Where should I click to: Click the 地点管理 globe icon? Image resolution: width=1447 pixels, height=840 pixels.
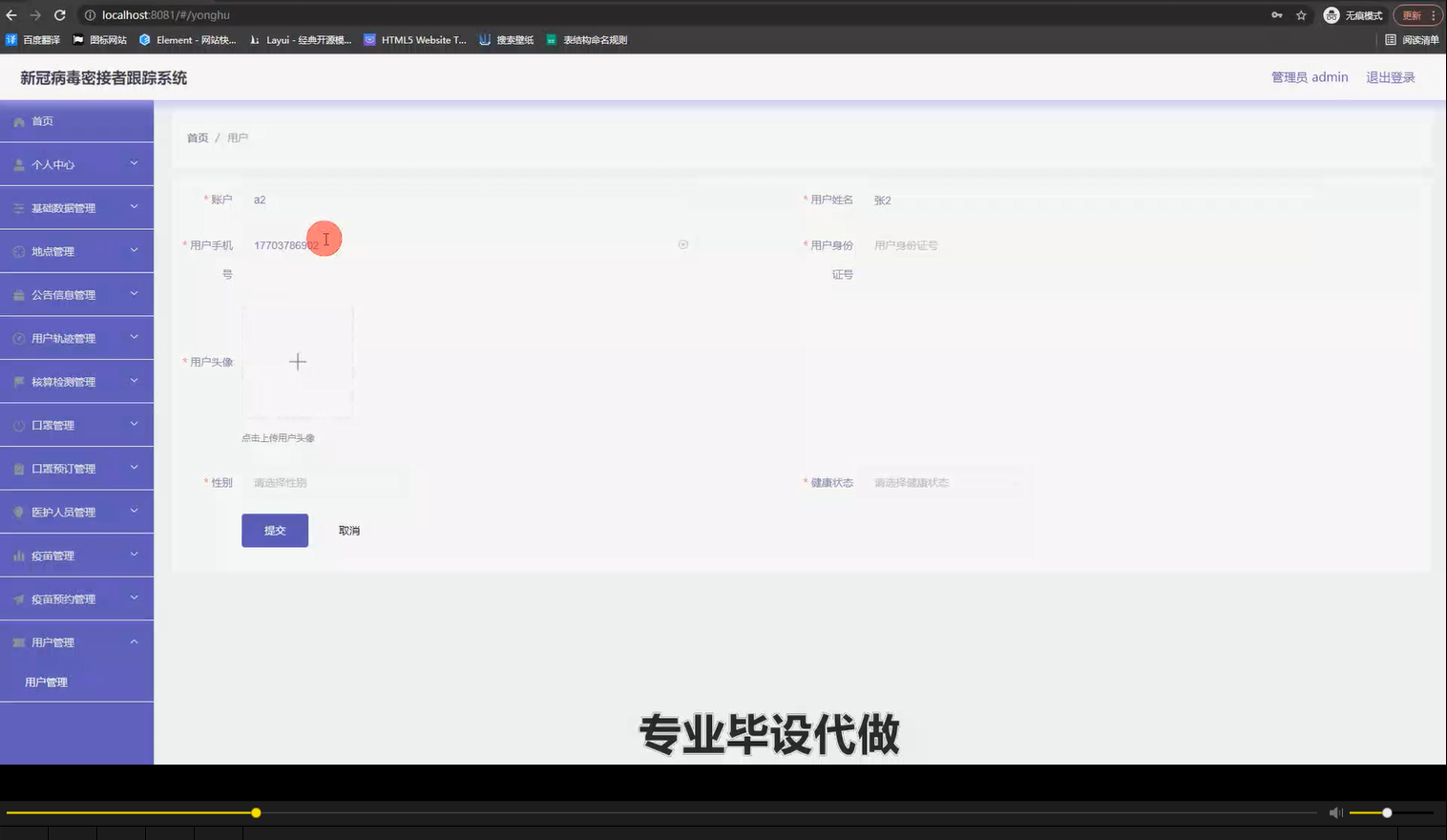point(19,252)
